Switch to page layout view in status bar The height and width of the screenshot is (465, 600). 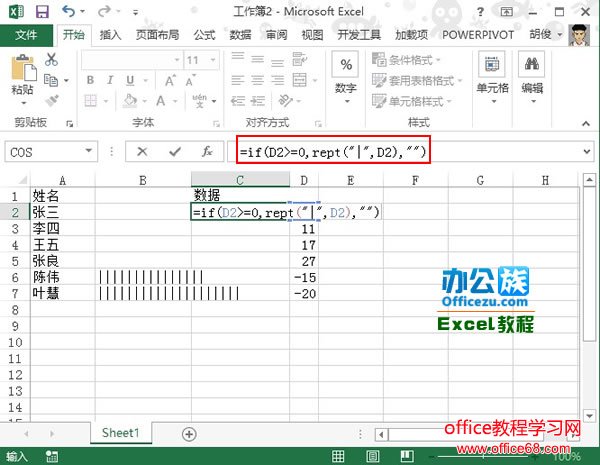[x=372, y=456]
